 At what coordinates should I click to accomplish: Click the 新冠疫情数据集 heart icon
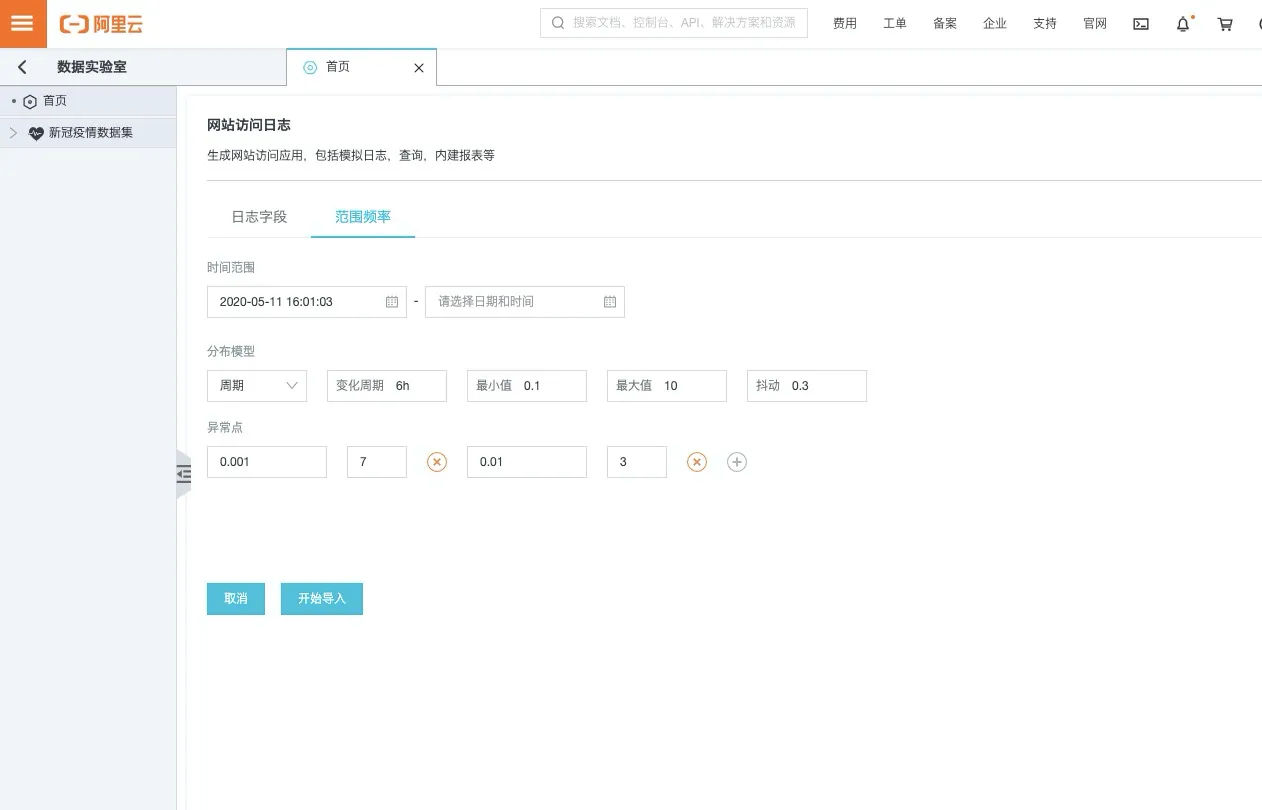(x=36, y=133)
